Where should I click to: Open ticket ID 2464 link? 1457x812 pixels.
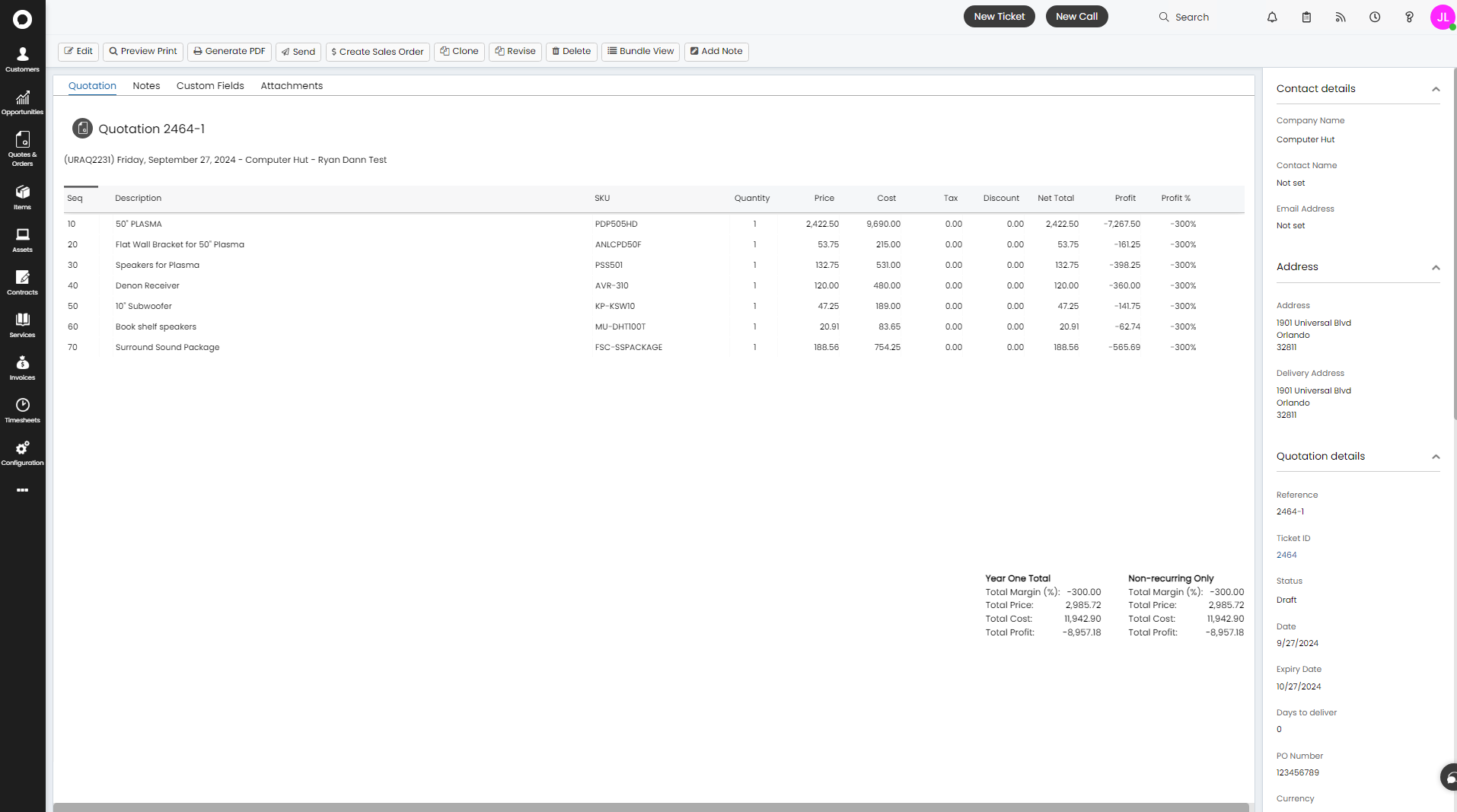1286,555
